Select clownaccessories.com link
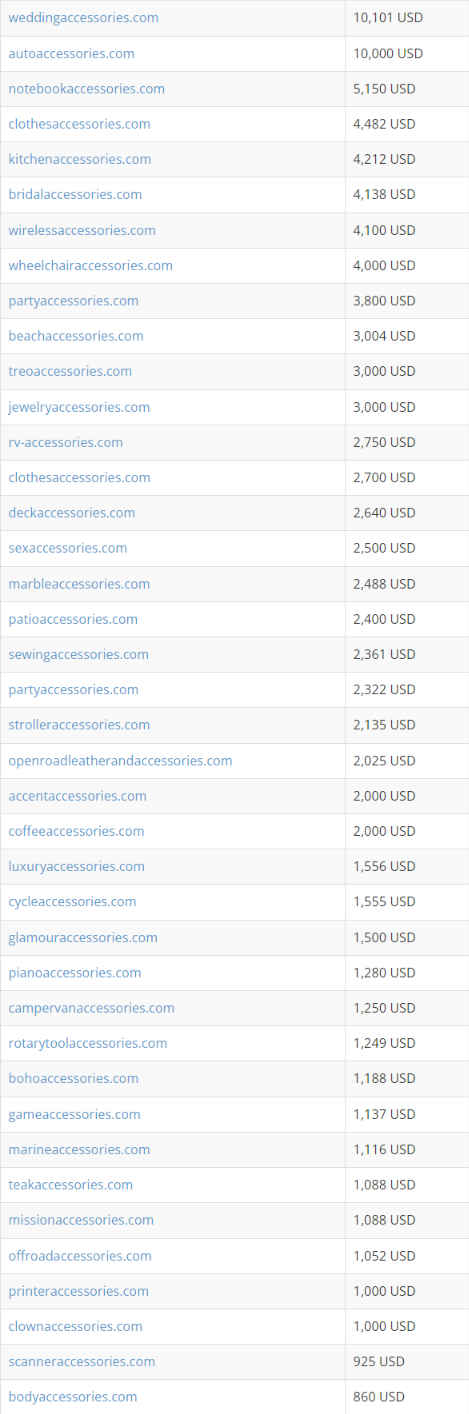Screen dimensions: 469x1414 [x=75, y=1326]
